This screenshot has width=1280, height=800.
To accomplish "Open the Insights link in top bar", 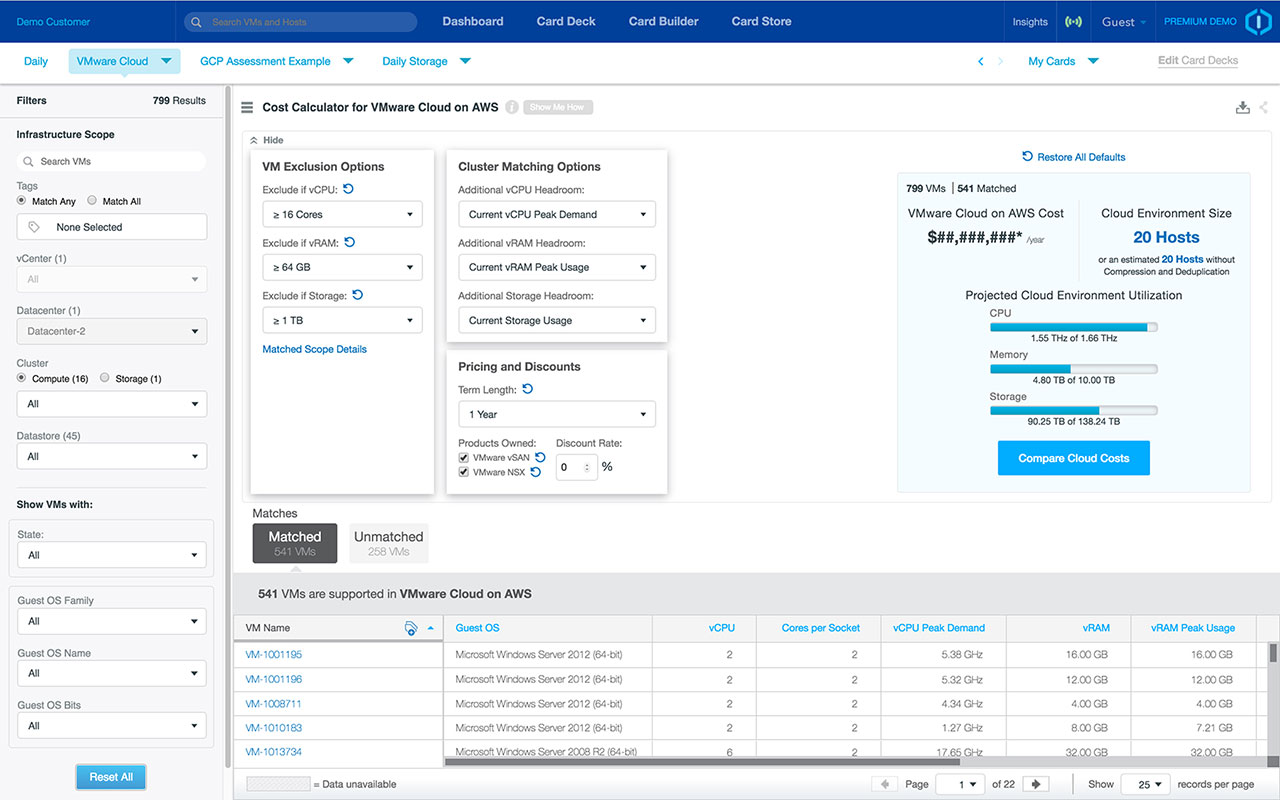I will coord(1030,22).
